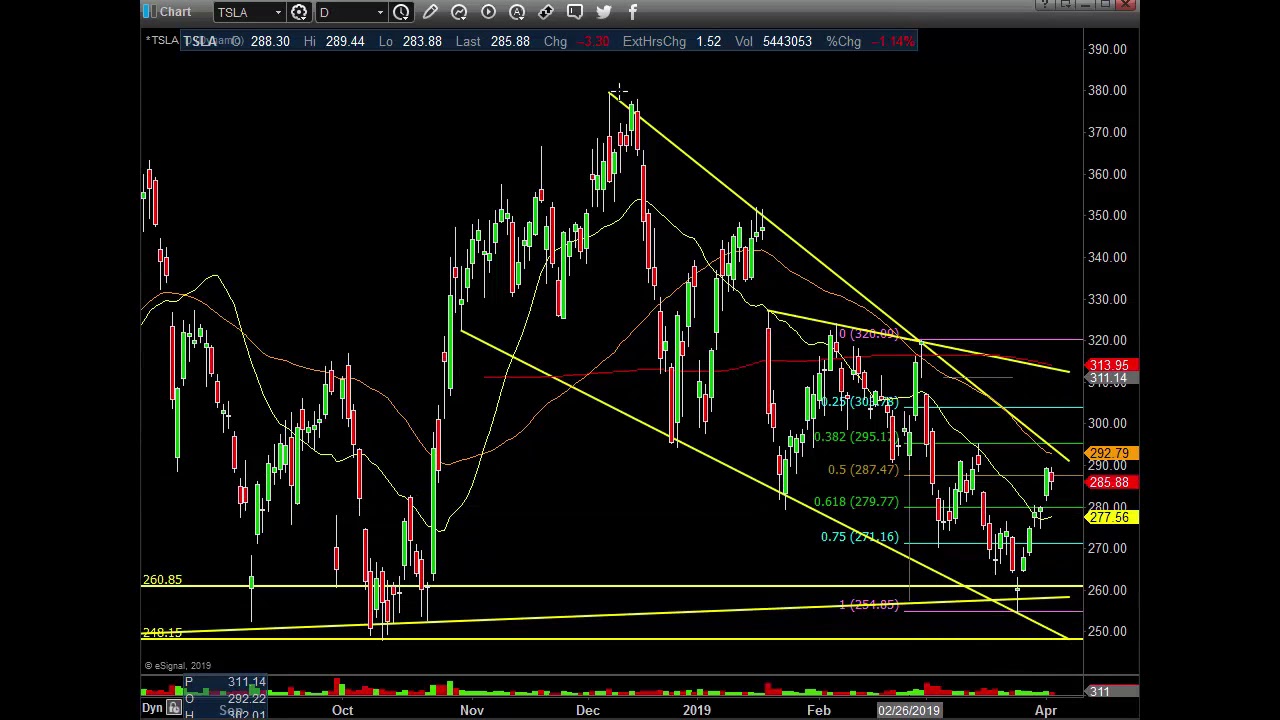Open the studies chart-line icon
This screenshot has width=1280, height=720.
[x=459, y=12]
